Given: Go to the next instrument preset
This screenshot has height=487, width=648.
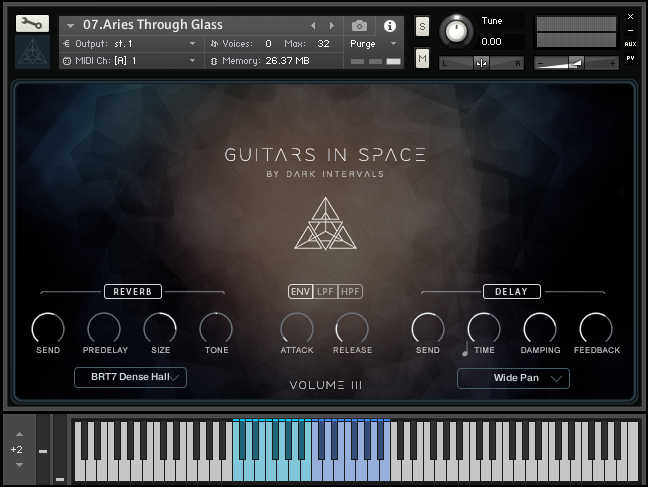Looking at the screenshot, I should click(331, 26).
